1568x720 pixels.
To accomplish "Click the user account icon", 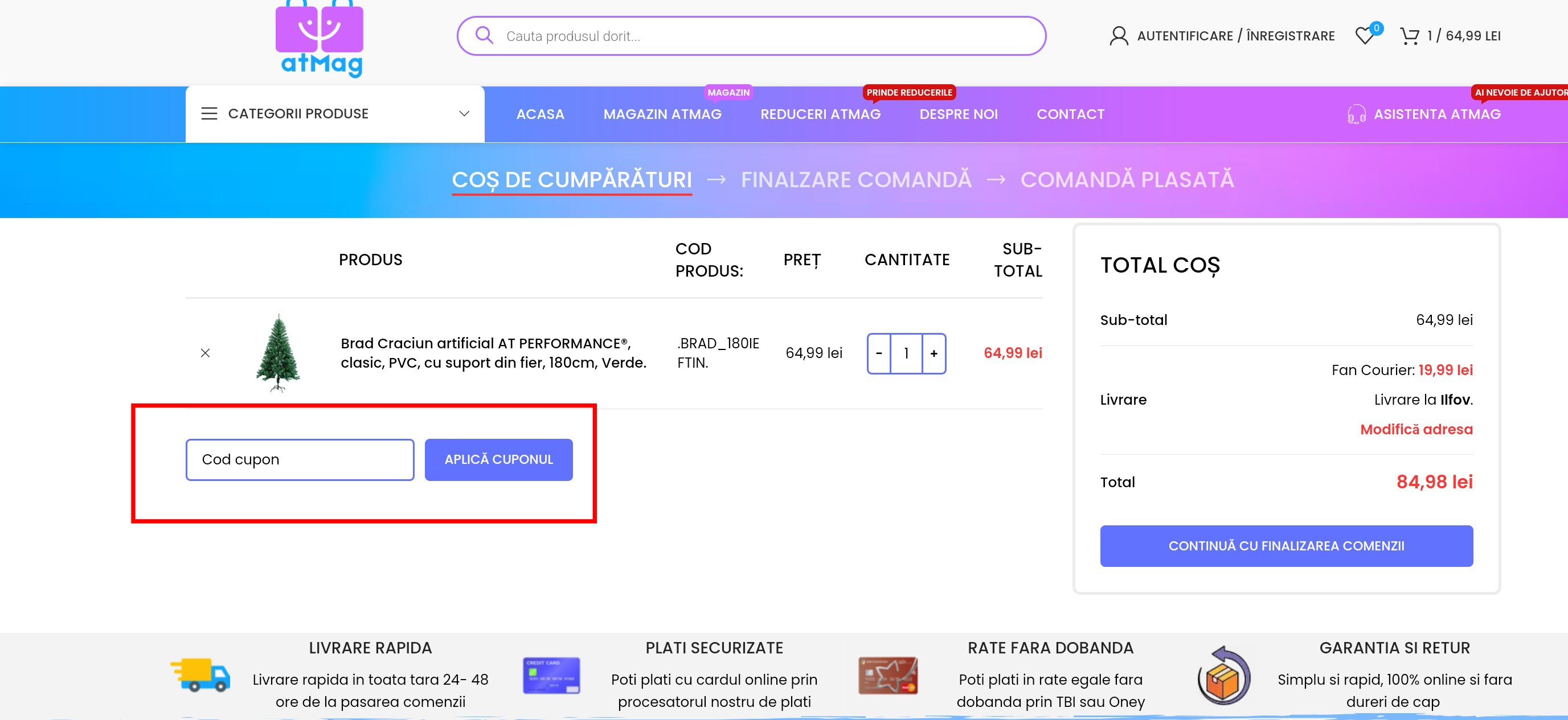I will pos(1118,36).
